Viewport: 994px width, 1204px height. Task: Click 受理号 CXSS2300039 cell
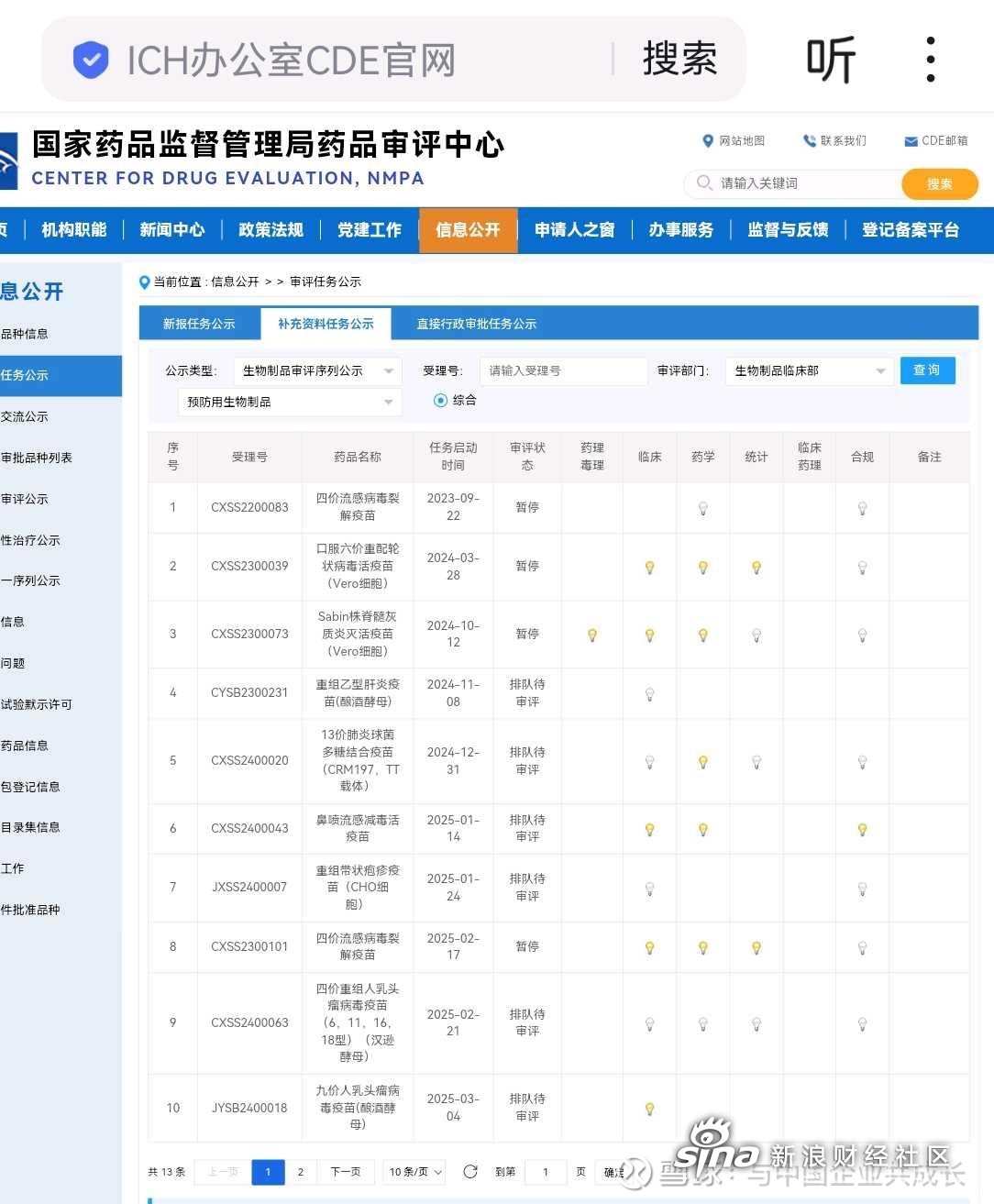(x=249, y=567)
